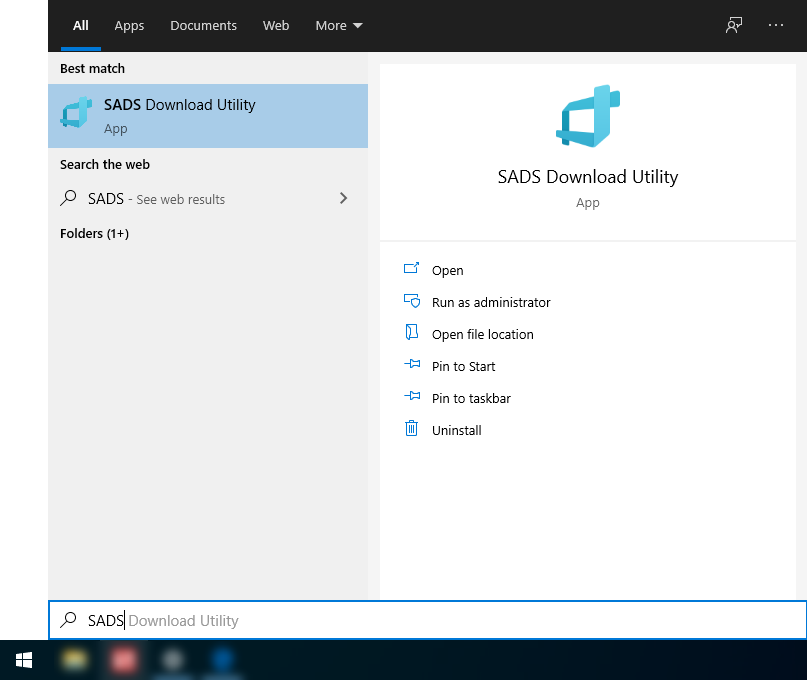Click the Best match heading

92,68
